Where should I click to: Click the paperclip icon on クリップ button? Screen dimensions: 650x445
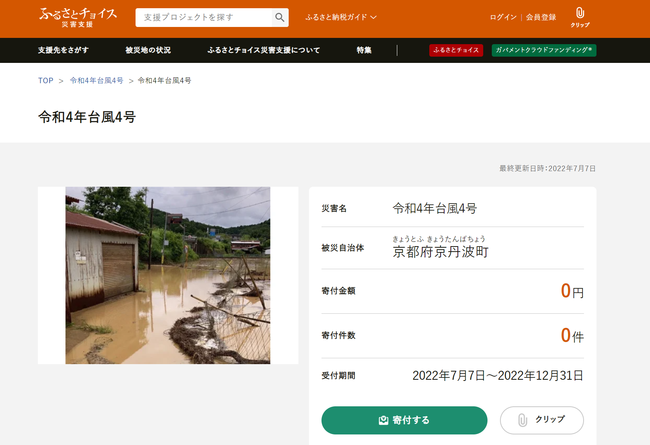(x=521, y=420)
